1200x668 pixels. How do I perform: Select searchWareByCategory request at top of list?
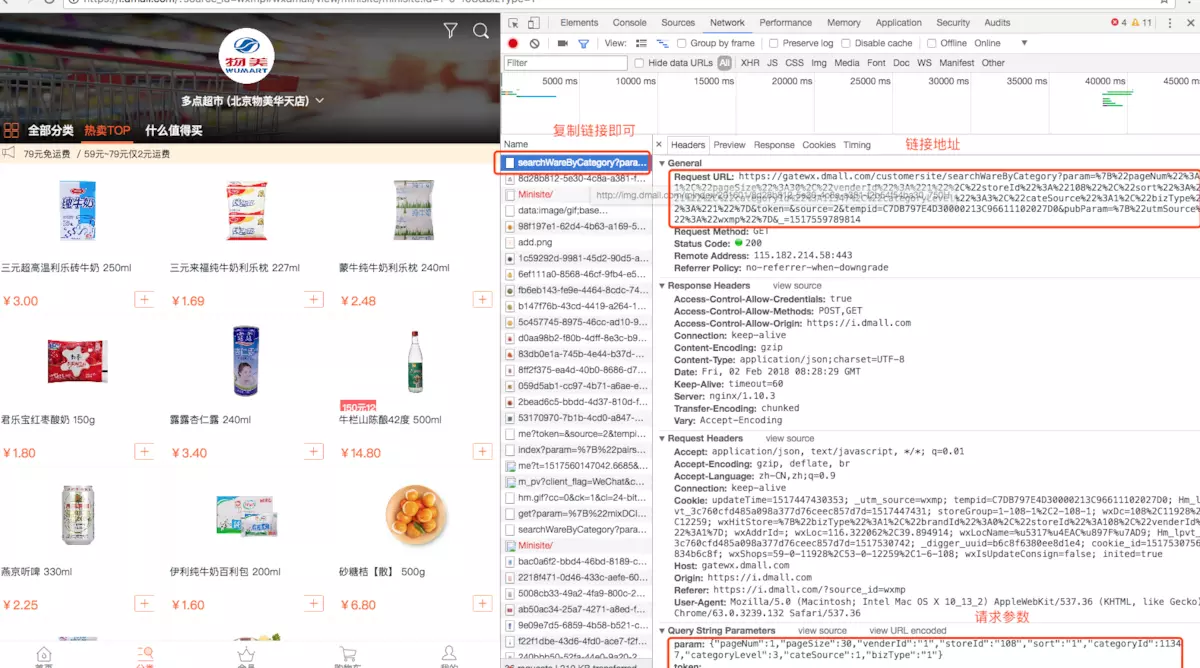(576, 162)
